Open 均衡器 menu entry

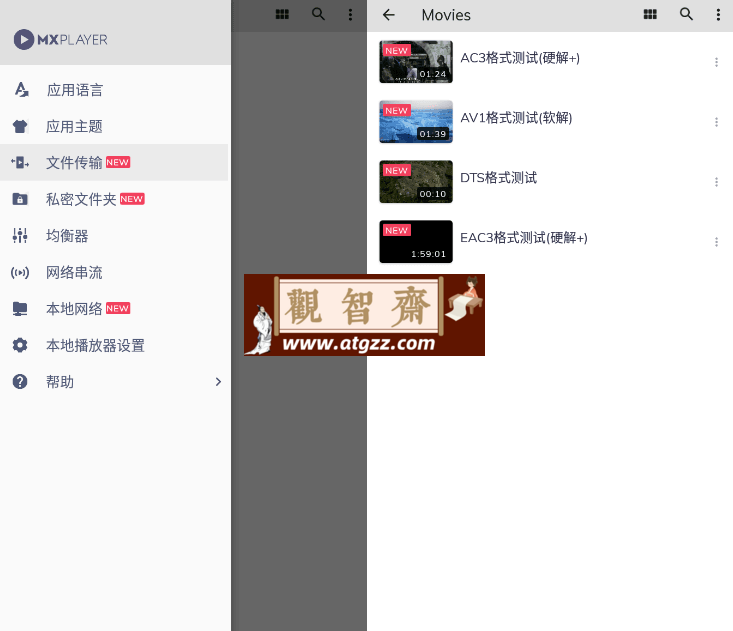click(114, 236)
